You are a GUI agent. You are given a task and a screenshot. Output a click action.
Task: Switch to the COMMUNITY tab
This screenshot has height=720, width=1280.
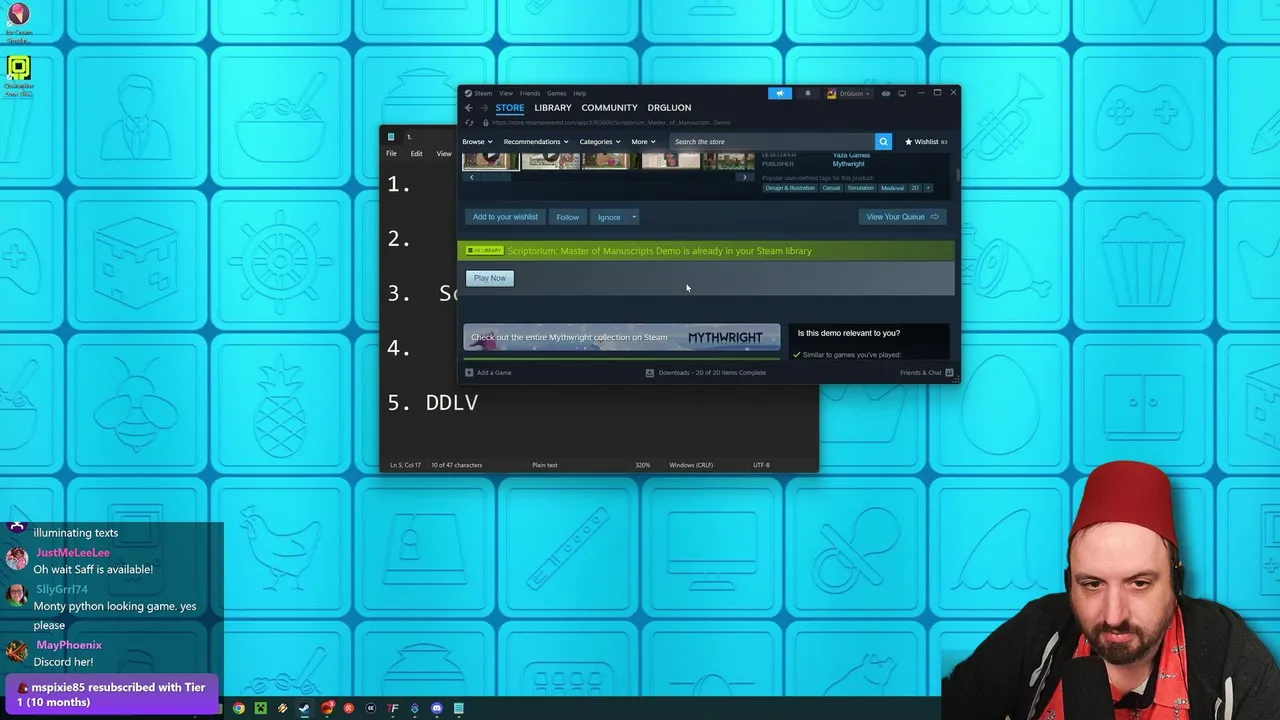coord(609,108)
